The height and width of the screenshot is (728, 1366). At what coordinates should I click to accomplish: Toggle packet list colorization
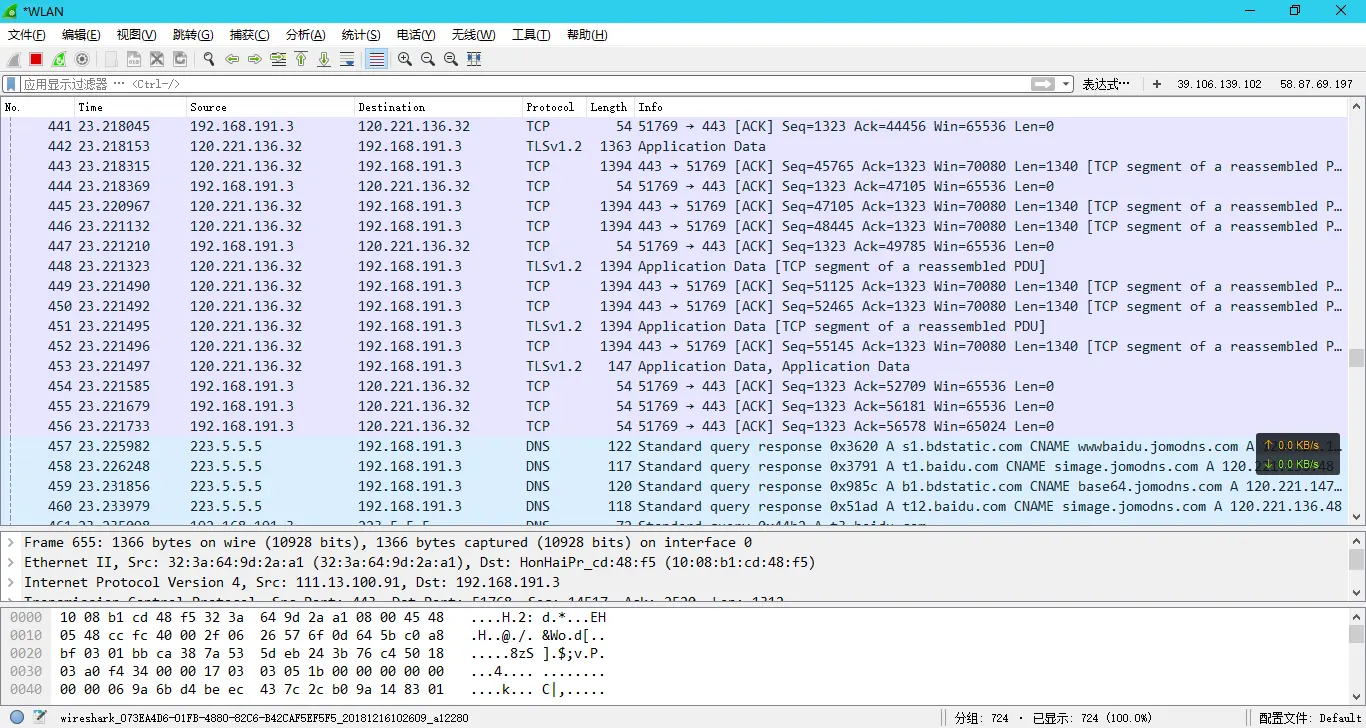click(x=376, y=59)
